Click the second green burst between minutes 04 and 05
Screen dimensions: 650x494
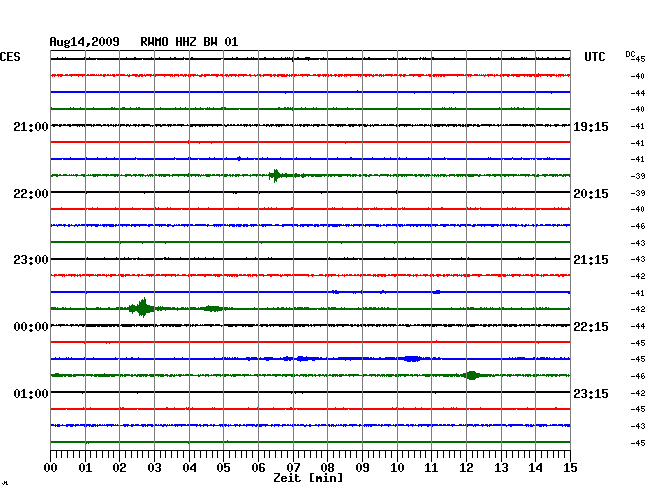click(x=213, y=308)
